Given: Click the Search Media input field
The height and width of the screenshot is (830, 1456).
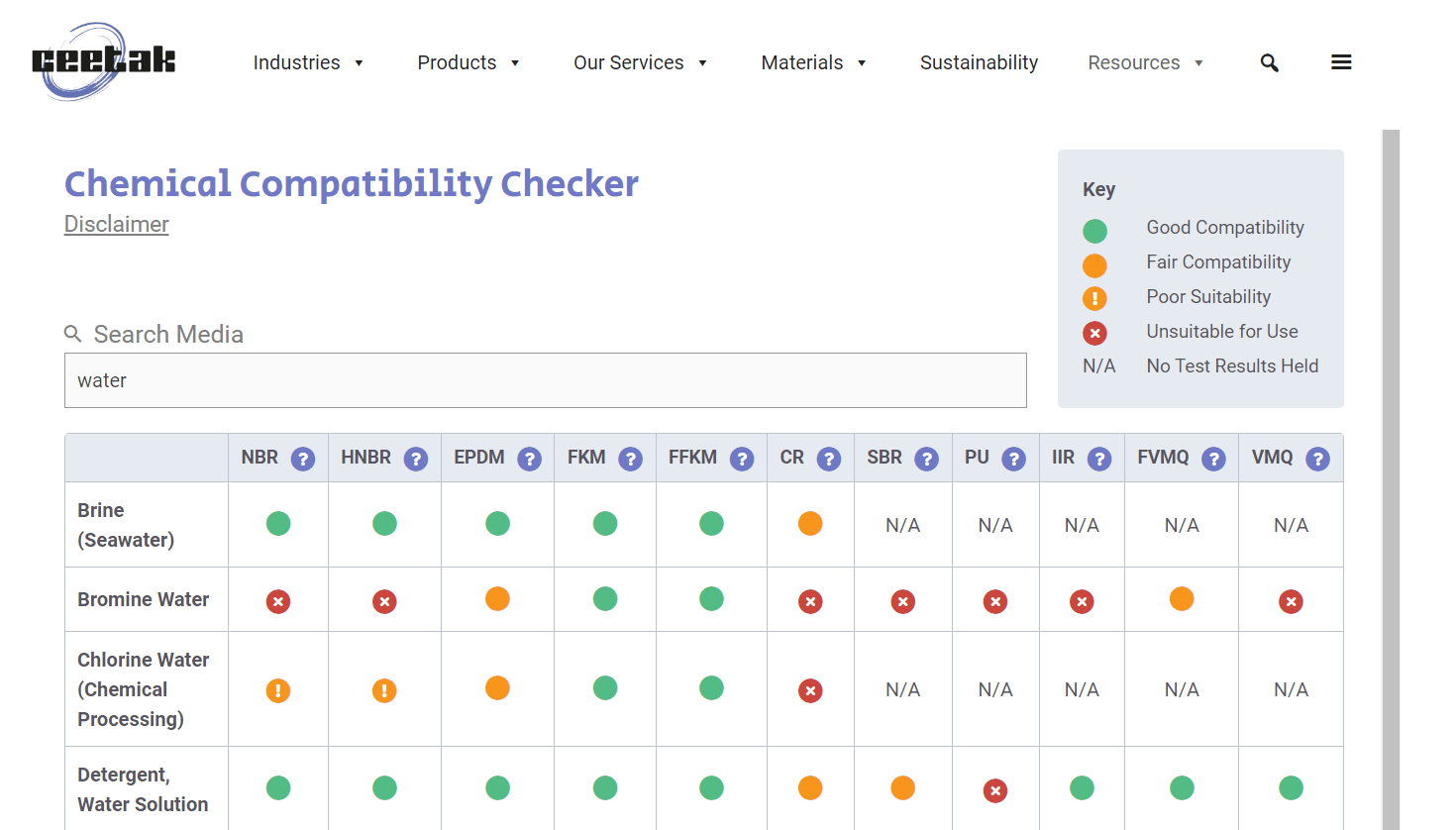Looking at the screenshot, I should coord(545,380).
